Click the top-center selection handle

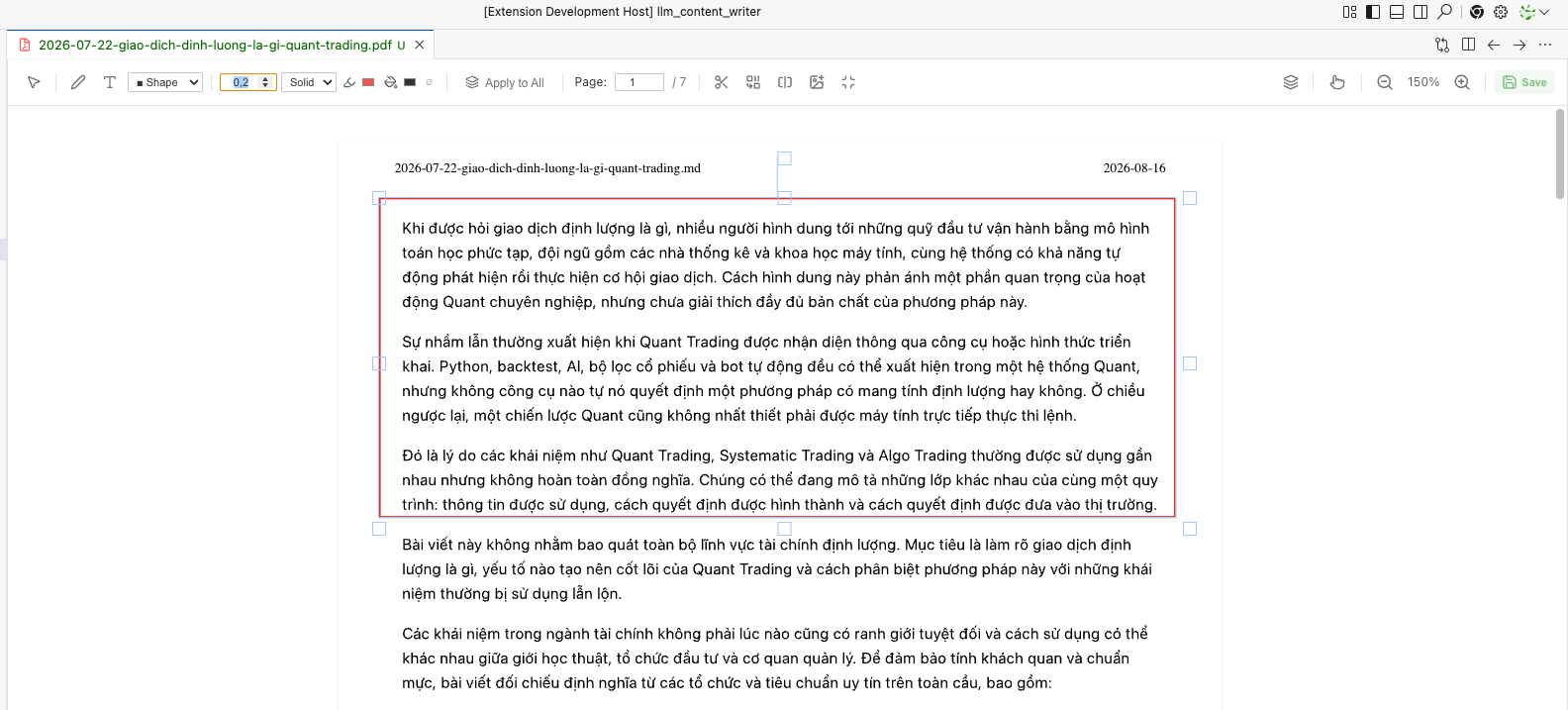[784, 198]
